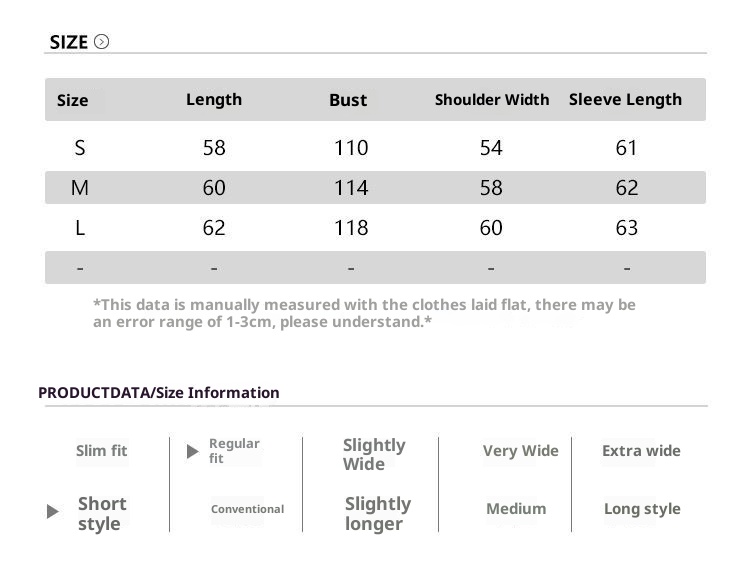
Task: Click the PRODUCTDATA/Size Information heading
Action: 159,393
